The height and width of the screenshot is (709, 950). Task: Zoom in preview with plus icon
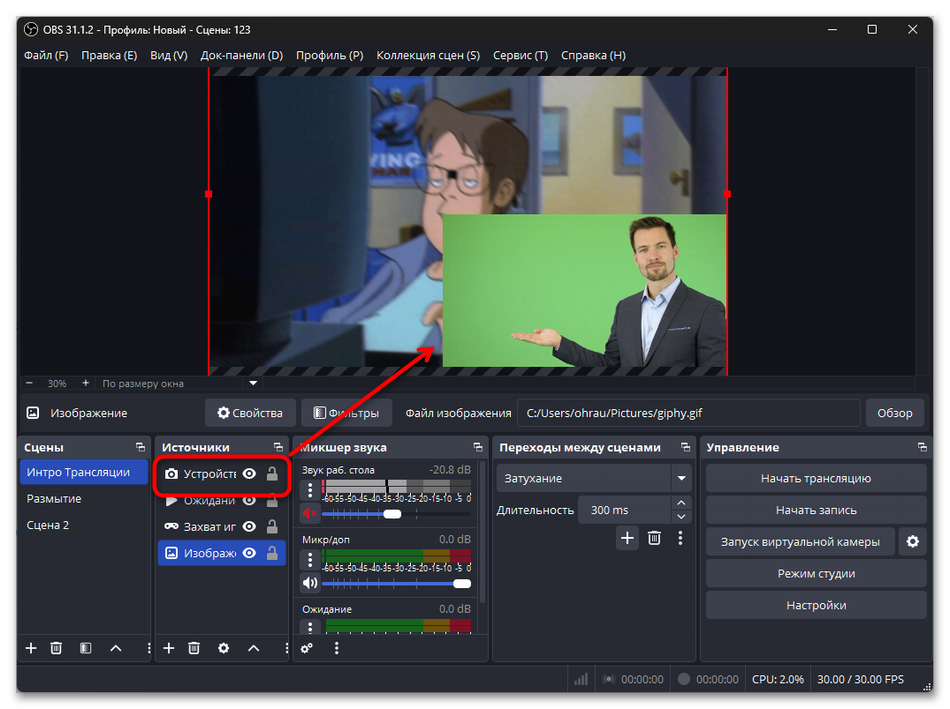pyautogui.click(x=85, y=383)
